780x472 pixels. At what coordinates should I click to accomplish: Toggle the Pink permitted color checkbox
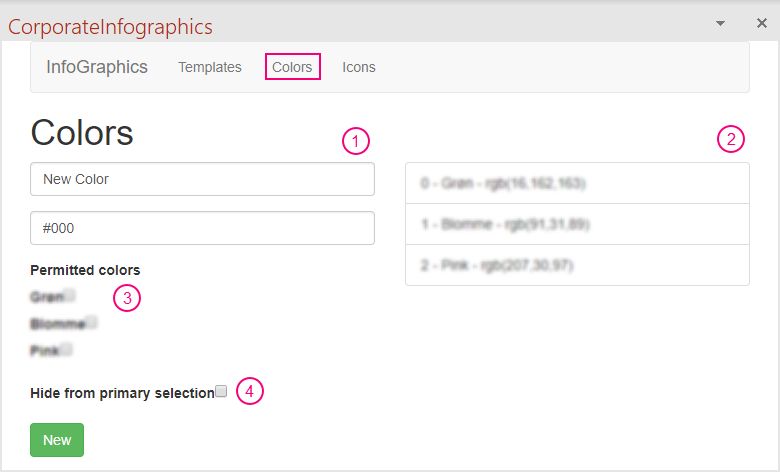point(66,349)
